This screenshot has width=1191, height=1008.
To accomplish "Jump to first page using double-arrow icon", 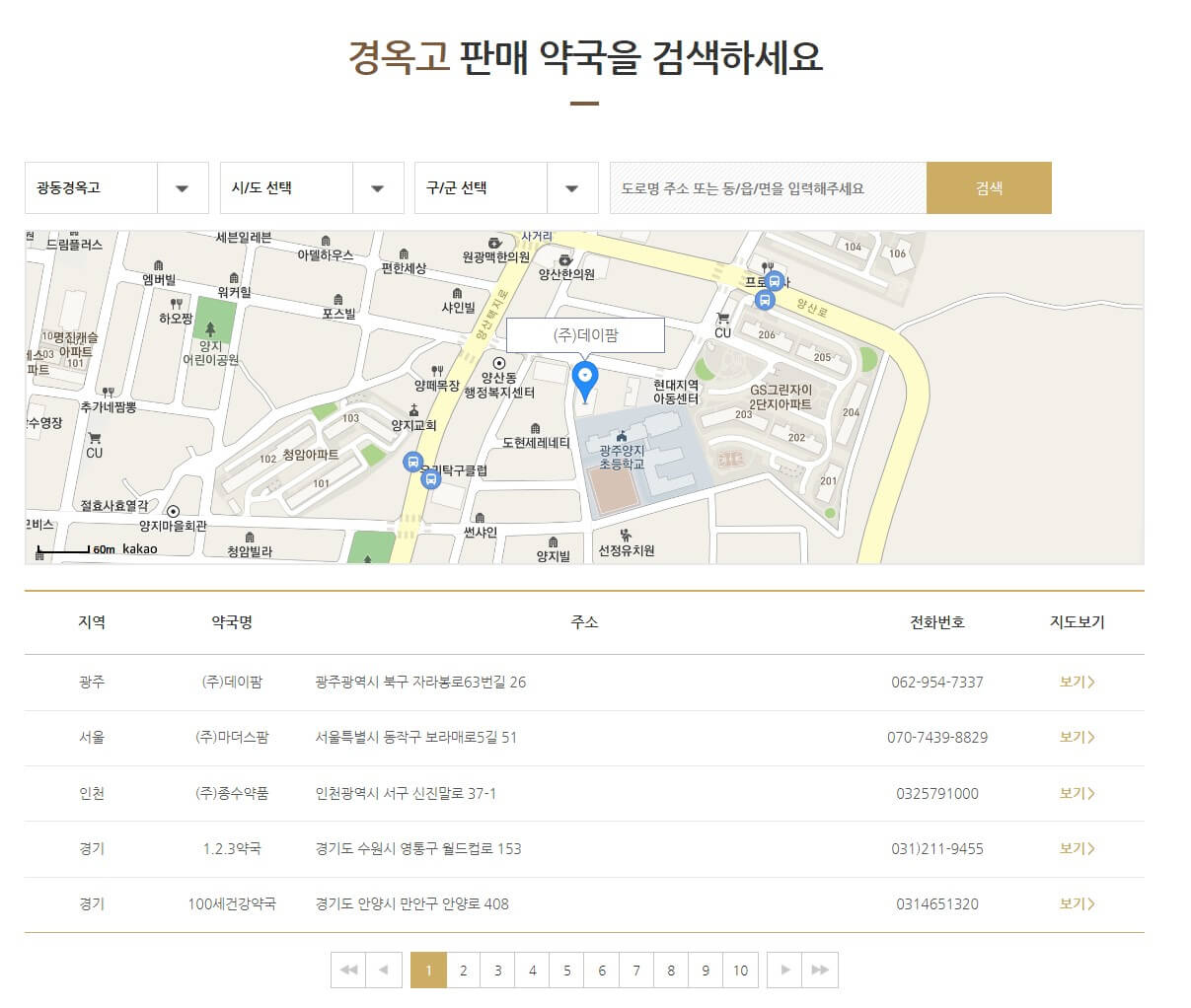I will tap(347, 970).
